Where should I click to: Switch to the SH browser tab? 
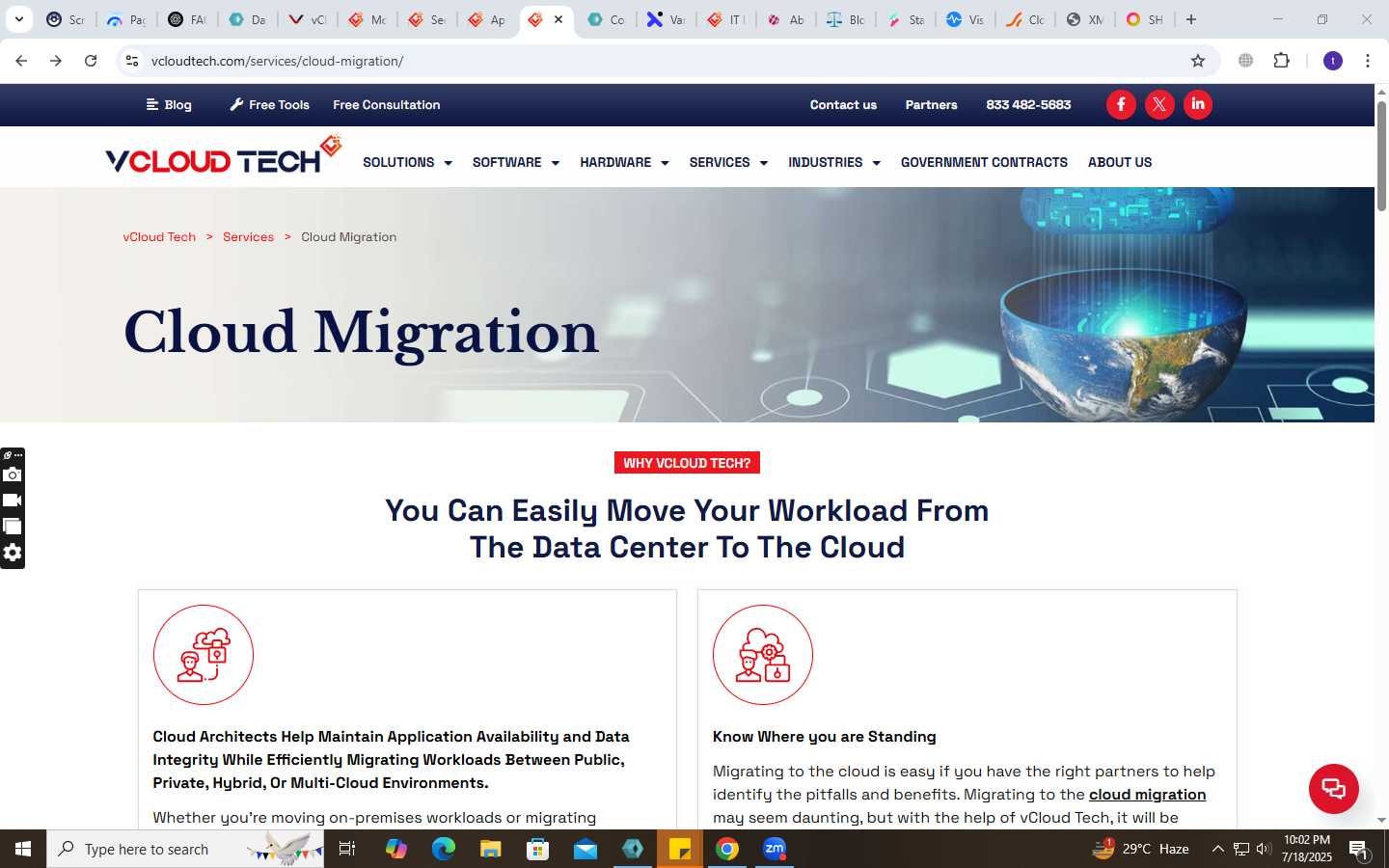(x=1145, y=19)
